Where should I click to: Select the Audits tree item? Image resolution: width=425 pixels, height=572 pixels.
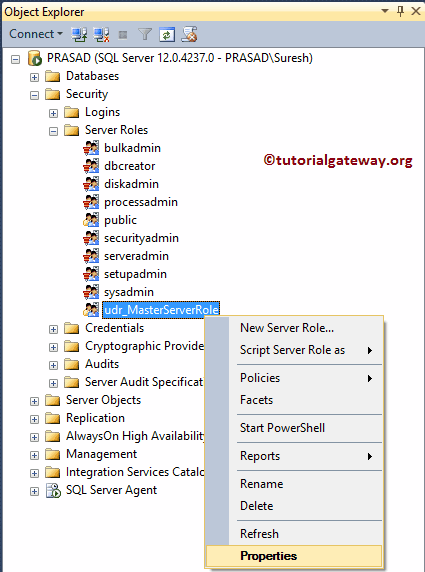[102, 364]
